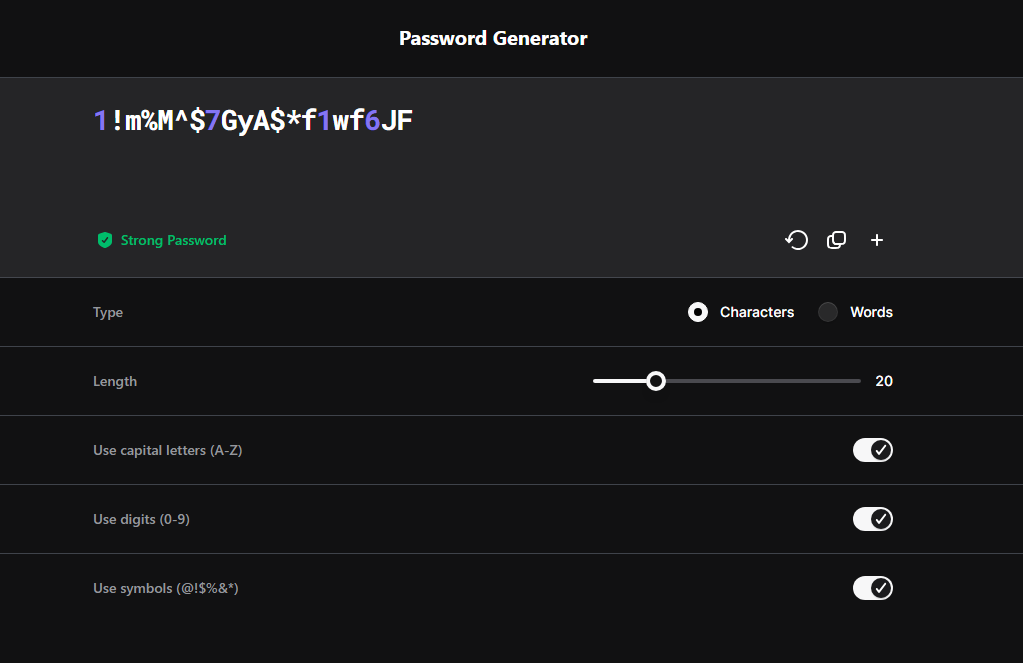The width and height of the screenshot is (1023, 663).
Task: Turn off digits (0-9)
Action: point(872,519)
